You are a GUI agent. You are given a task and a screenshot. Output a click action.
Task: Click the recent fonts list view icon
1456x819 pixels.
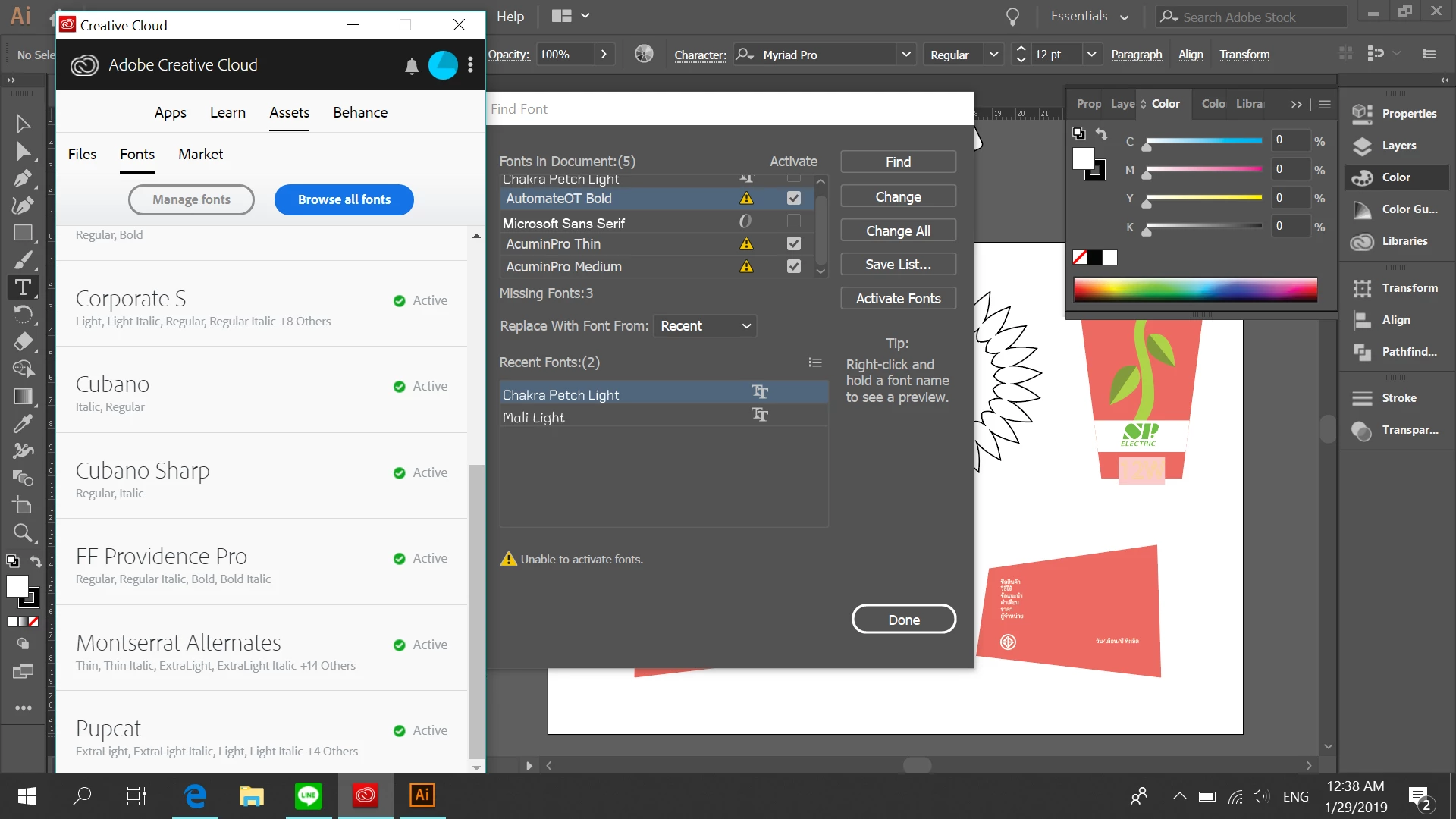pos(815,362)
